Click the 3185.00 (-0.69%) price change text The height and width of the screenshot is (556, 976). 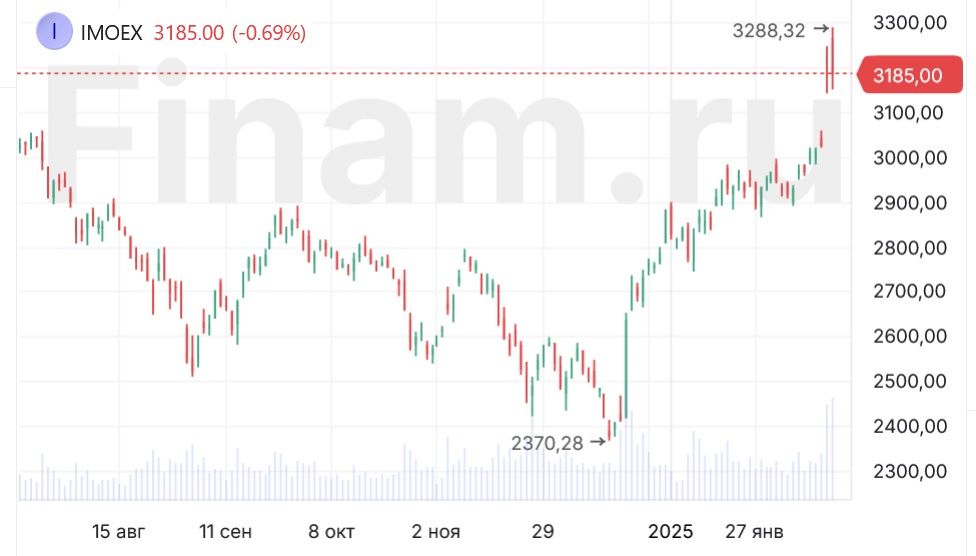pos(229,33)
